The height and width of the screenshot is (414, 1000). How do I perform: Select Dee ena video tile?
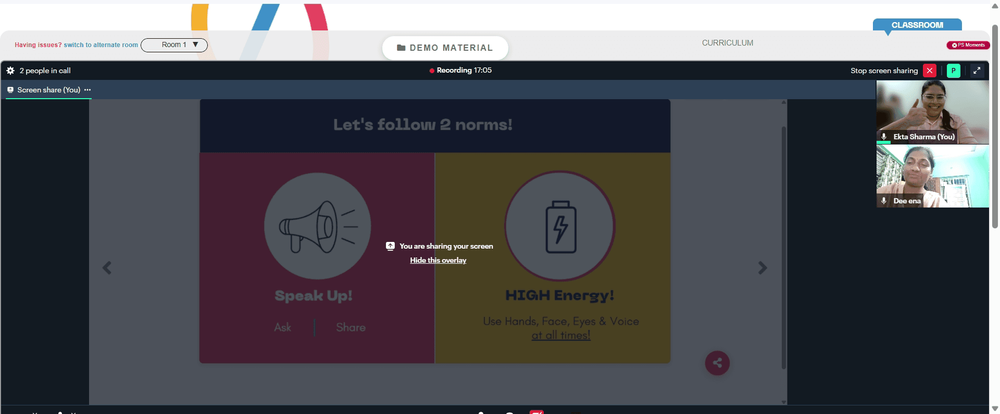[x=932, y=176]
